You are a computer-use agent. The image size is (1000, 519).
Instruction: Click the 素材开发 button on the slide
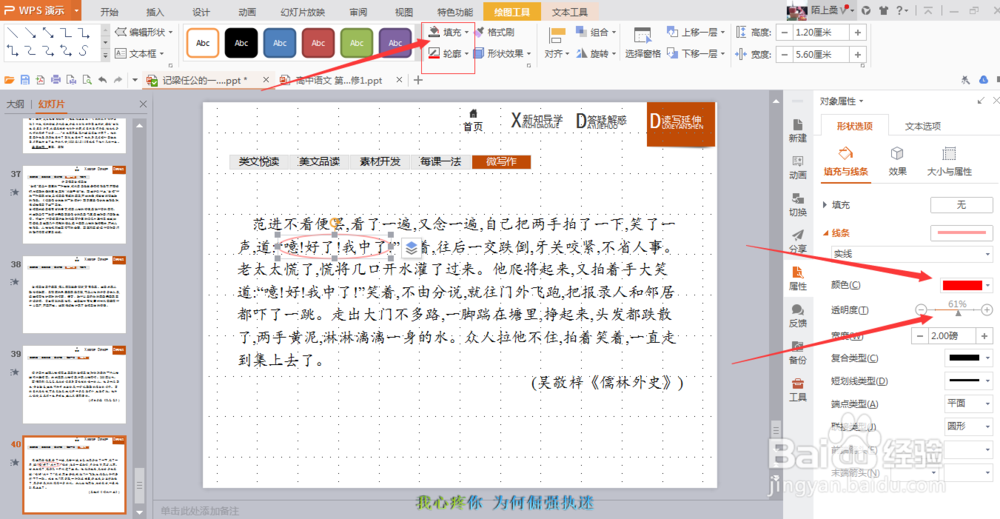point(380,161)
